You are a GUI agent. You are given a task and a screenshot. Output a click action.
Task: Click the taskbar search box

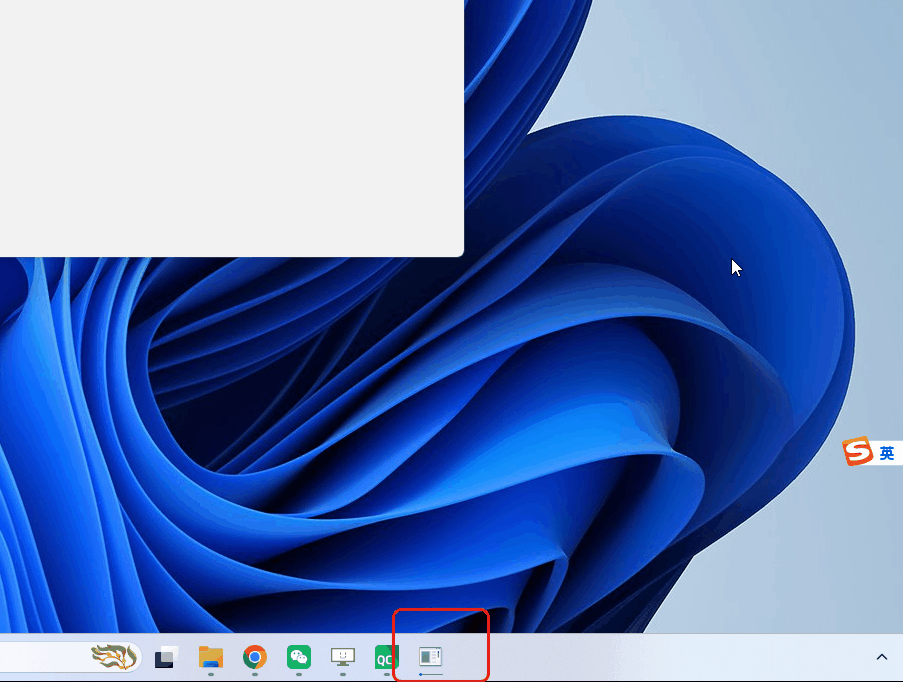70,657
